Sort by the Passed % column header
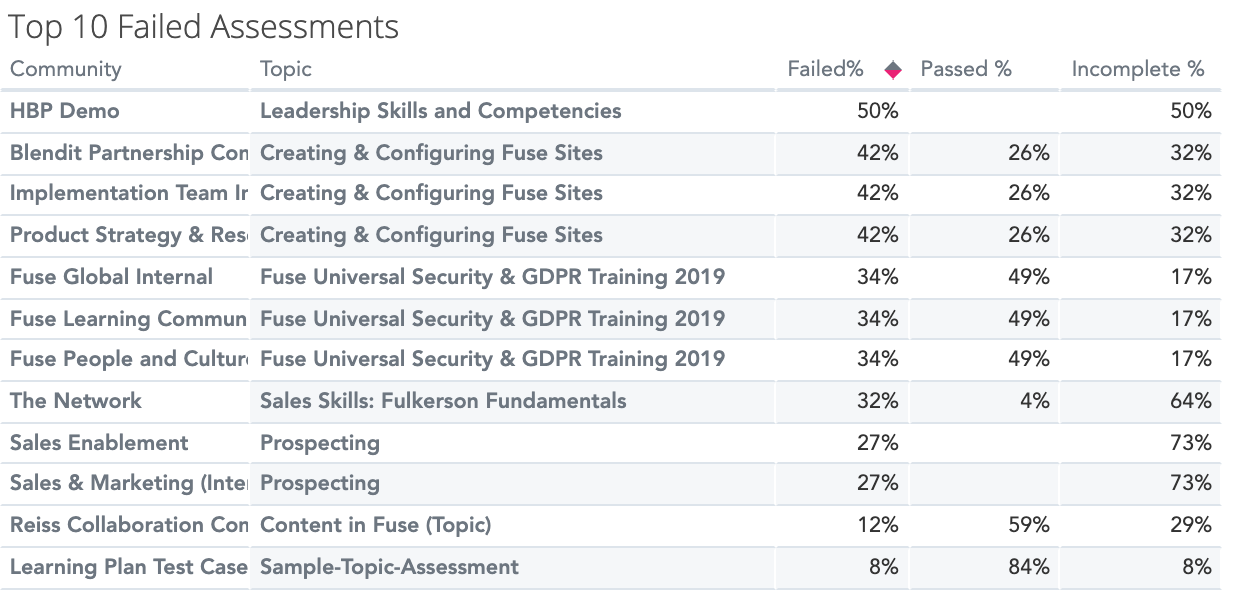The height and width of the screenshot is (602, 1234). pyautogui.click(x=966, y=69)
